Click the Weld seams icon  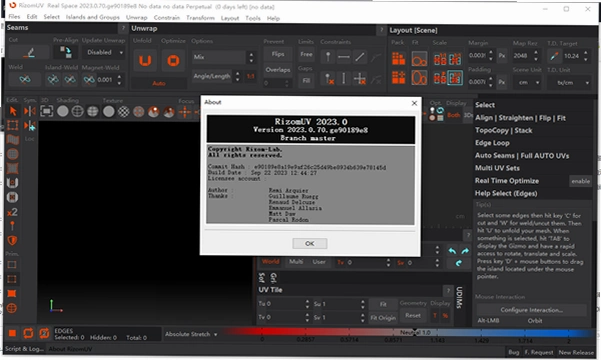coord(25,79)
